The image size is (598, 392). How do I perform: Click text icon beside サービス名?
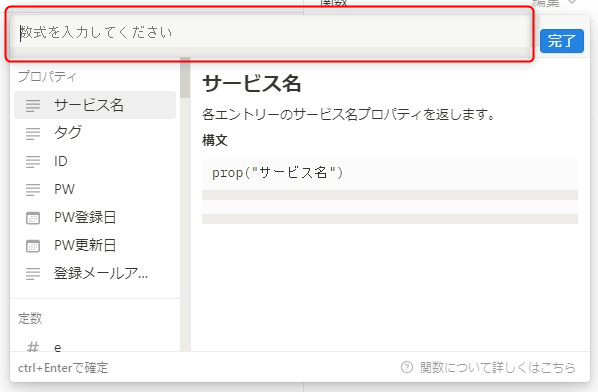pyautogui.click(x=33, y=105)
